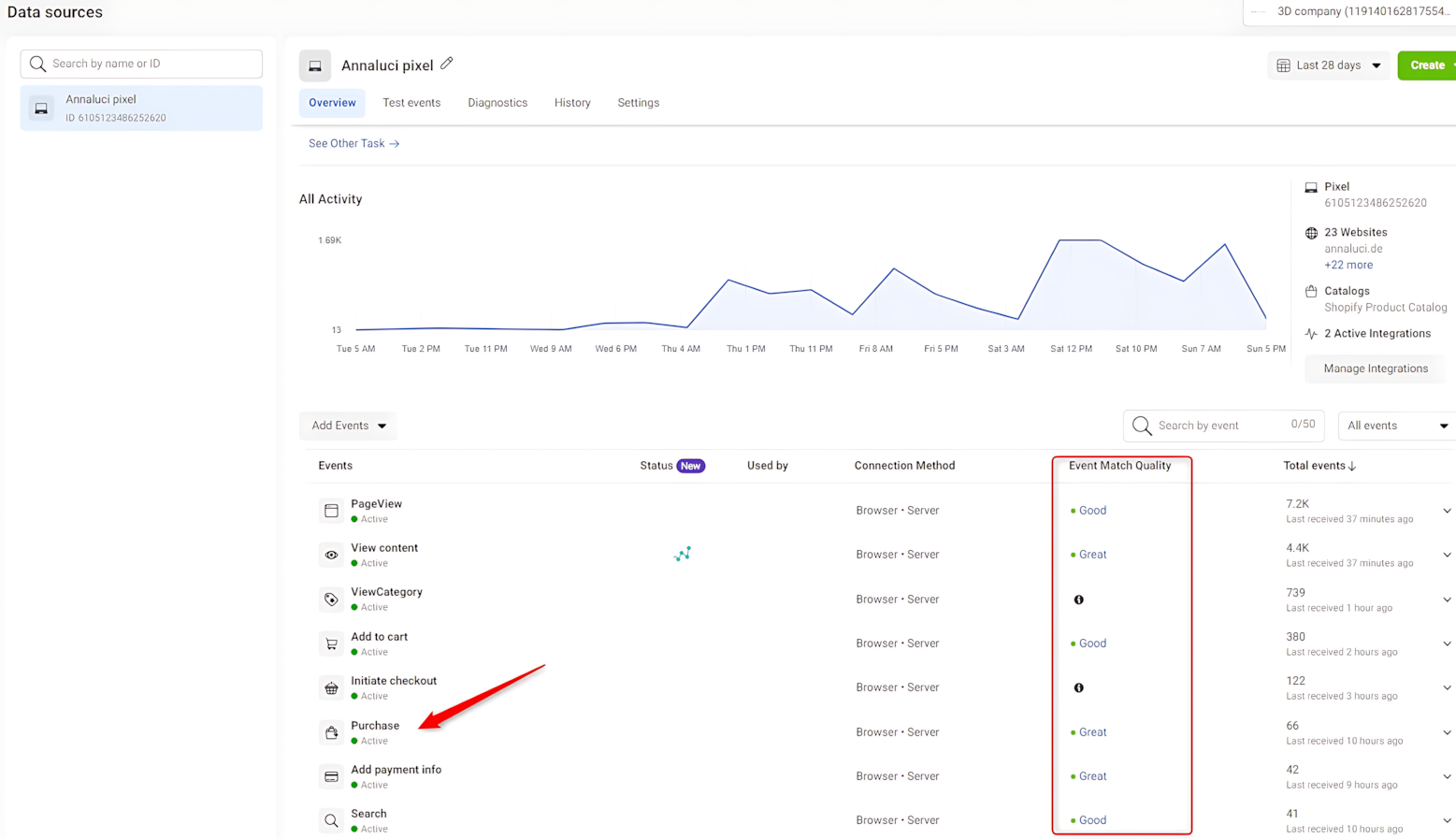Open the All events filter dropdown
Viewport: 1456px width, 839px height.
pyautogui.click(x=1395, y=426)
